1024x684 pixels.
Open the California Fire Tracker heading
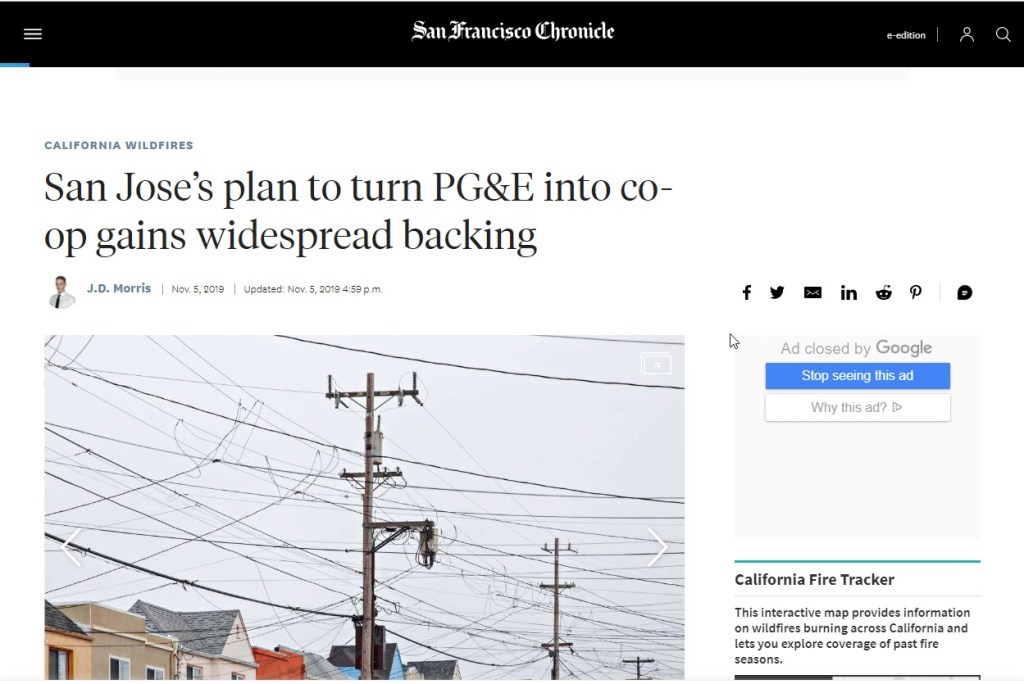pyautogui.click(x=814, y=579)
